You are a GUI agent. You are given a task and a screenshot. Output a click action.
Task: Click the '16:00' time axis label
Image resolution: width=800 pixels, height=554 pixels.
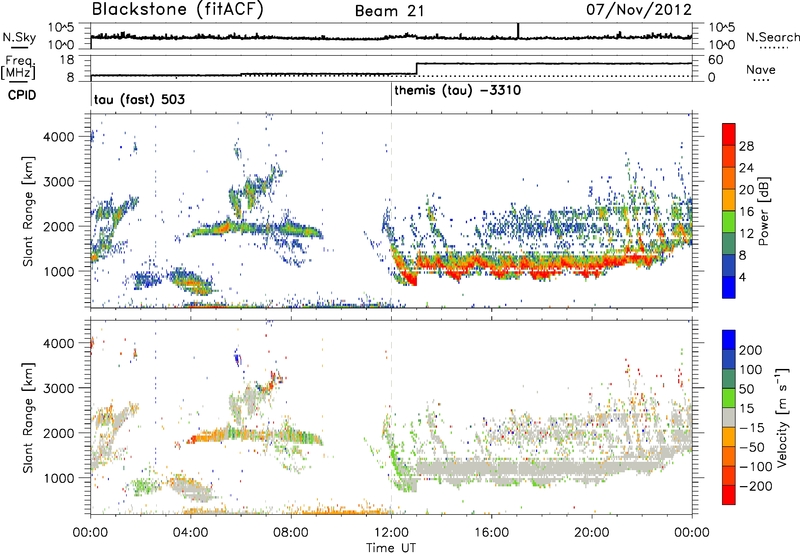click(491, 533)
